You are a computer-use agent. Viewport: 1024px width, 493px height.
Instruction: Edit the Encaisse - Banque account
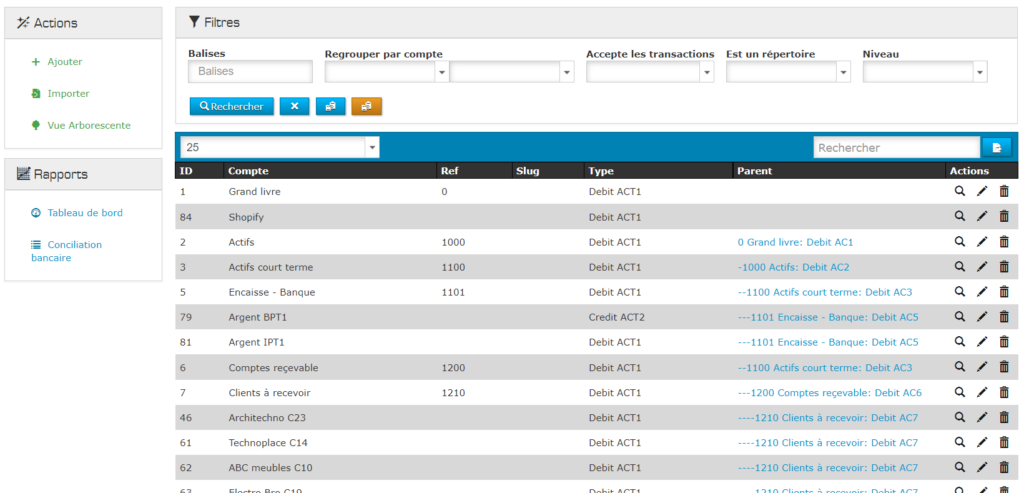(982, 292)
